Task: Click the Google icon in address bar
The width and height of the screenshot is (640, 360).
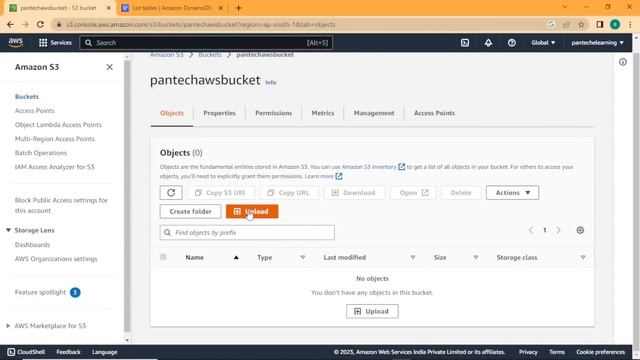Action: 551,24
